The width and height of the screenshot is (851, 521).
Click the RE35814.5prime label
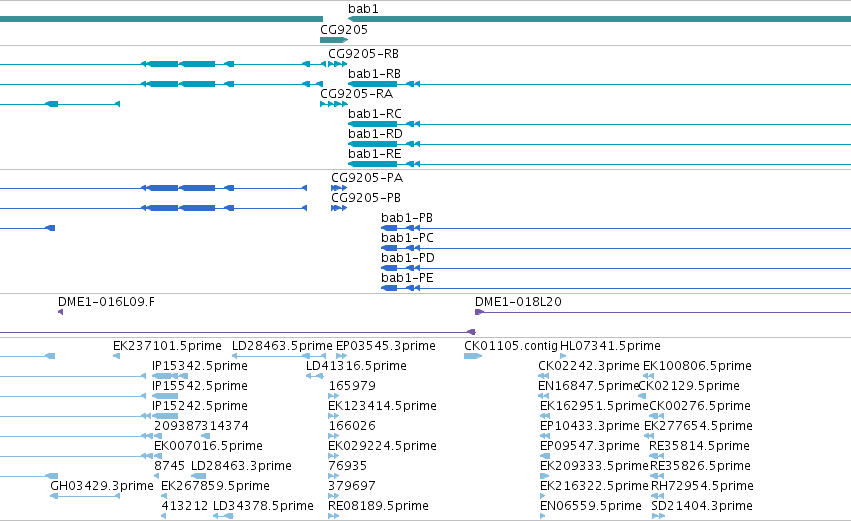(x=700, y=447)
